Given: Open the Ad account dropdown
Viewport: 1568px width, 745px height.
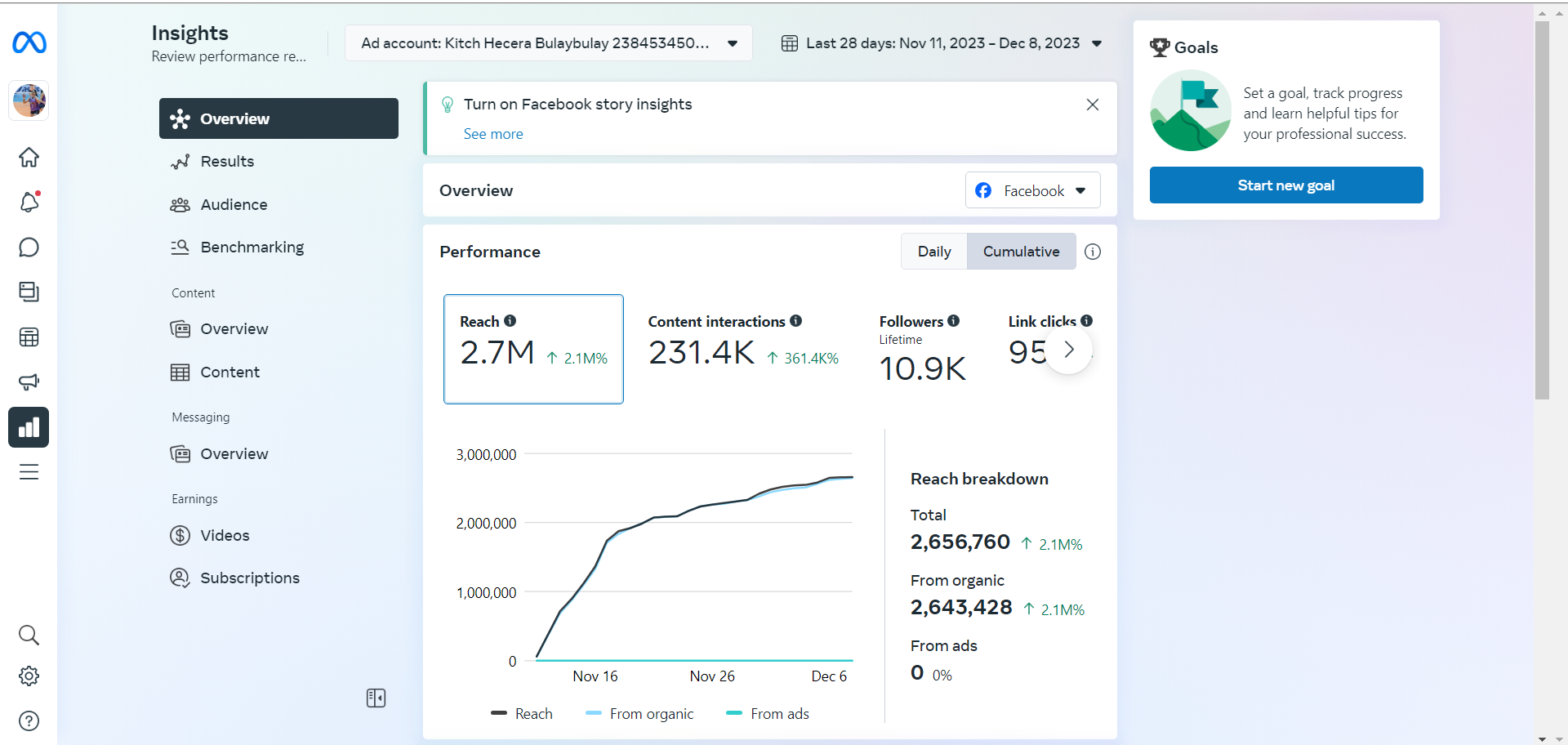Looking at the screenshot, I should click(x=548, y=43).
